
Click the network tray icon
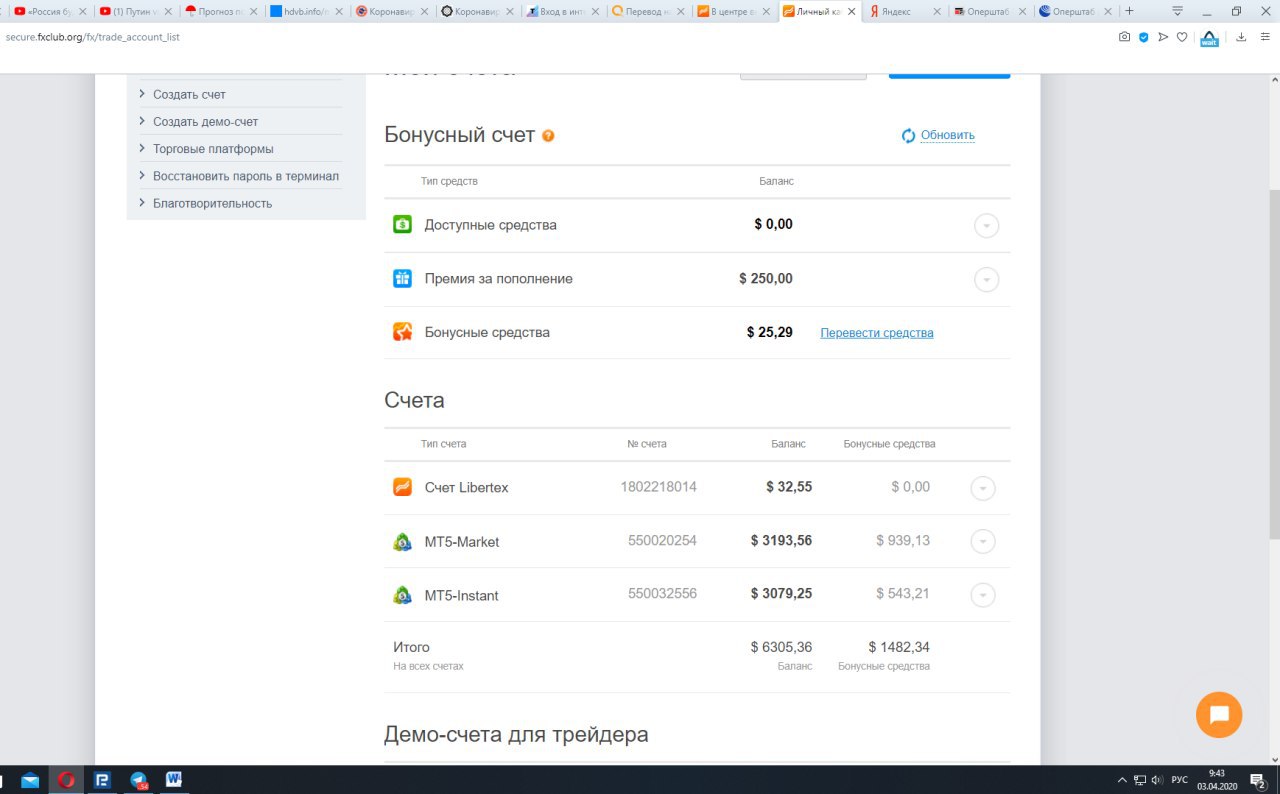[x=1140, y=780]
